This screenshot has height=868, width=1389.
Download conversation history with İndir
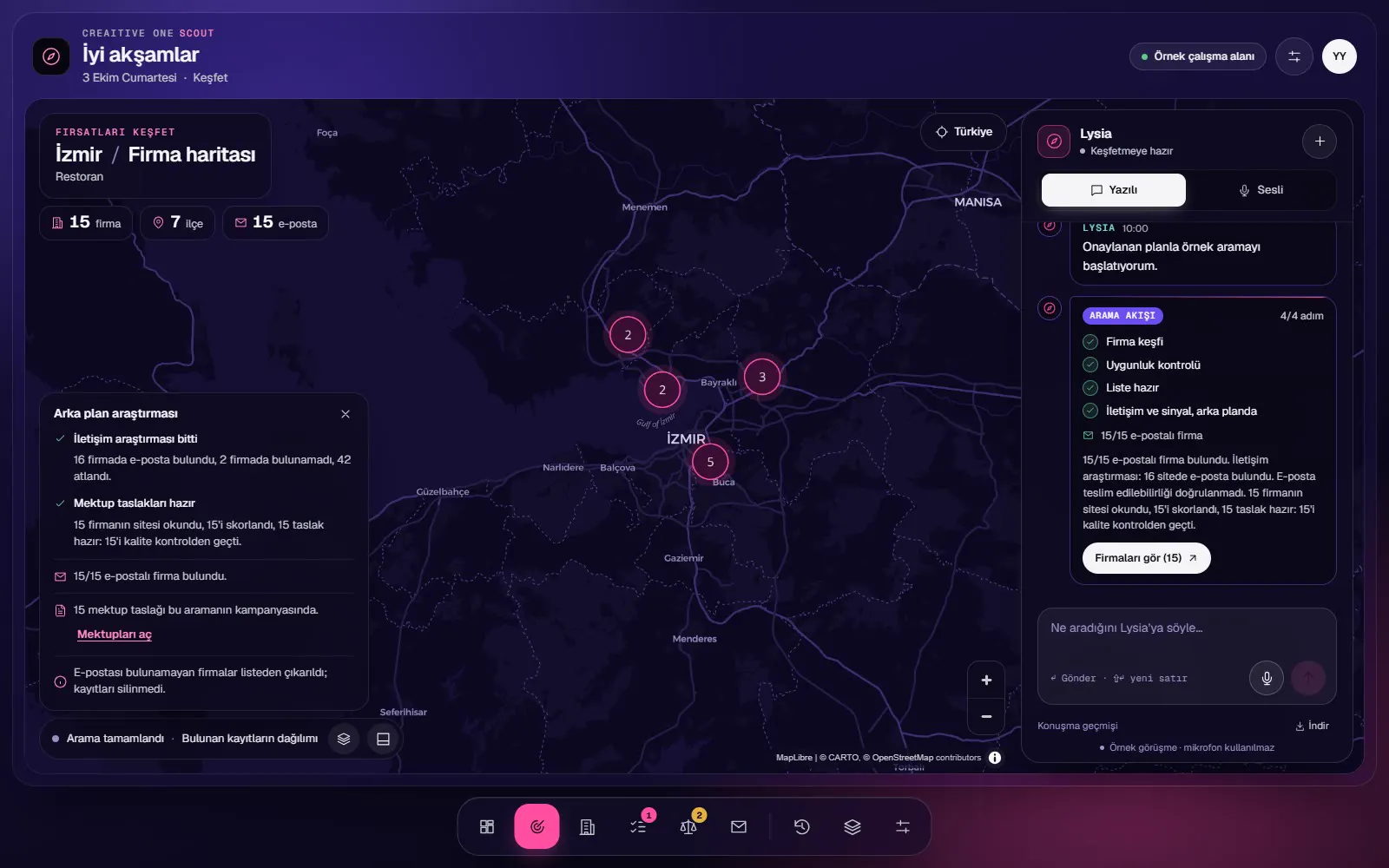[1312, 726]
